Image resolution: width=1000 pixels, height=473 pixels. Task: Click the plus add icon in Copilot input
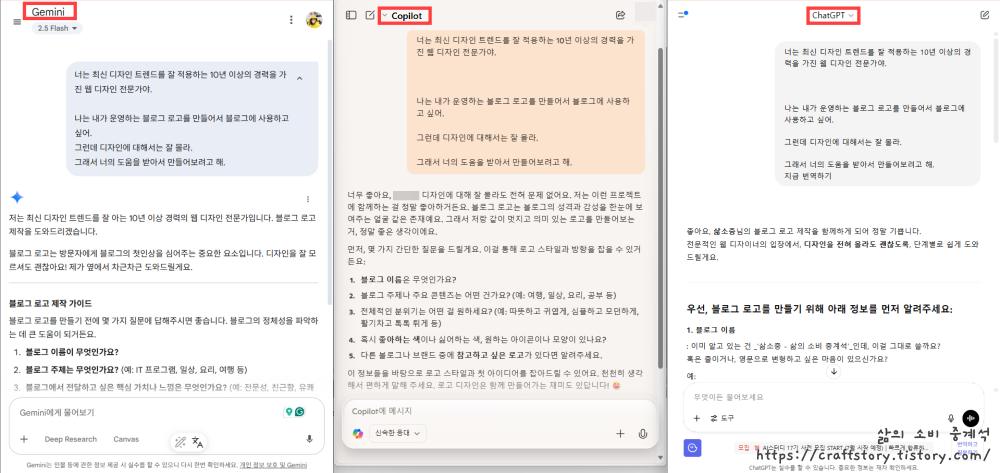pos(620,433)
